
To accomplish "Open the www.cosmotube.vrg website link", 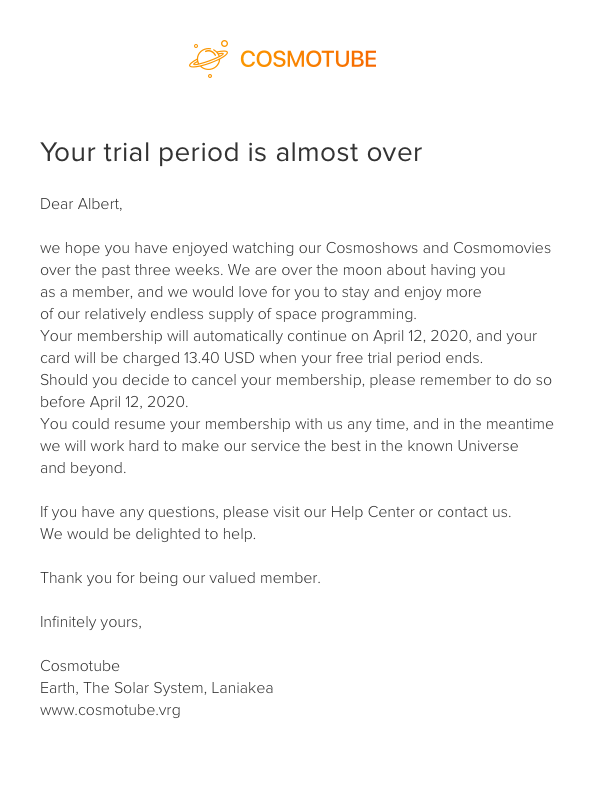I will pos(110,710).
